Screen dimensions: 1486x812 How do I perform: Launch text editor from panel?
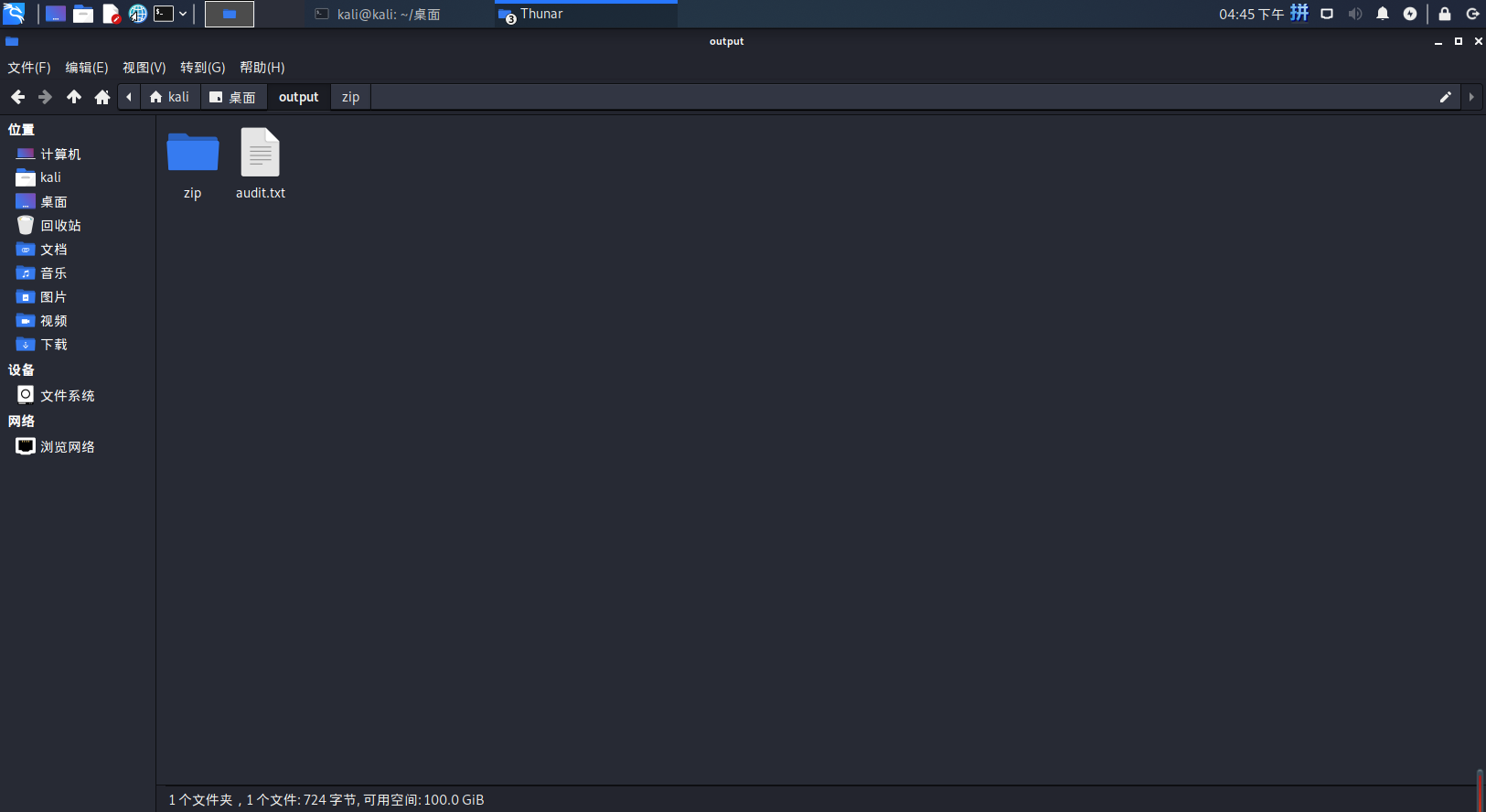click(111, 14)
